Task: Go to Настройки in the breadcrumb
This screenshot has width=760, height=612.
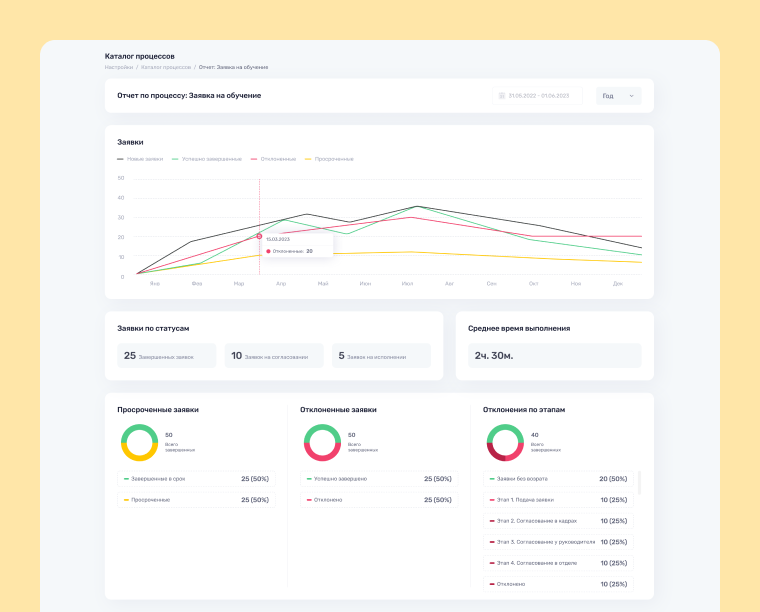Action: (x=119, y=67)
